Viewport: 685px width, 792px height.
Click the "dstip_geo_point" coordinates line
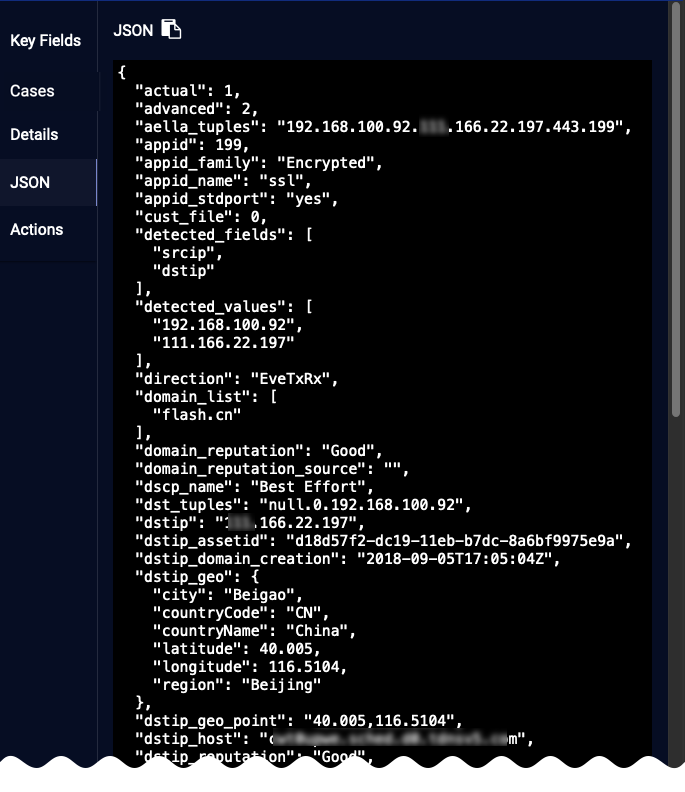coord(298,721)
